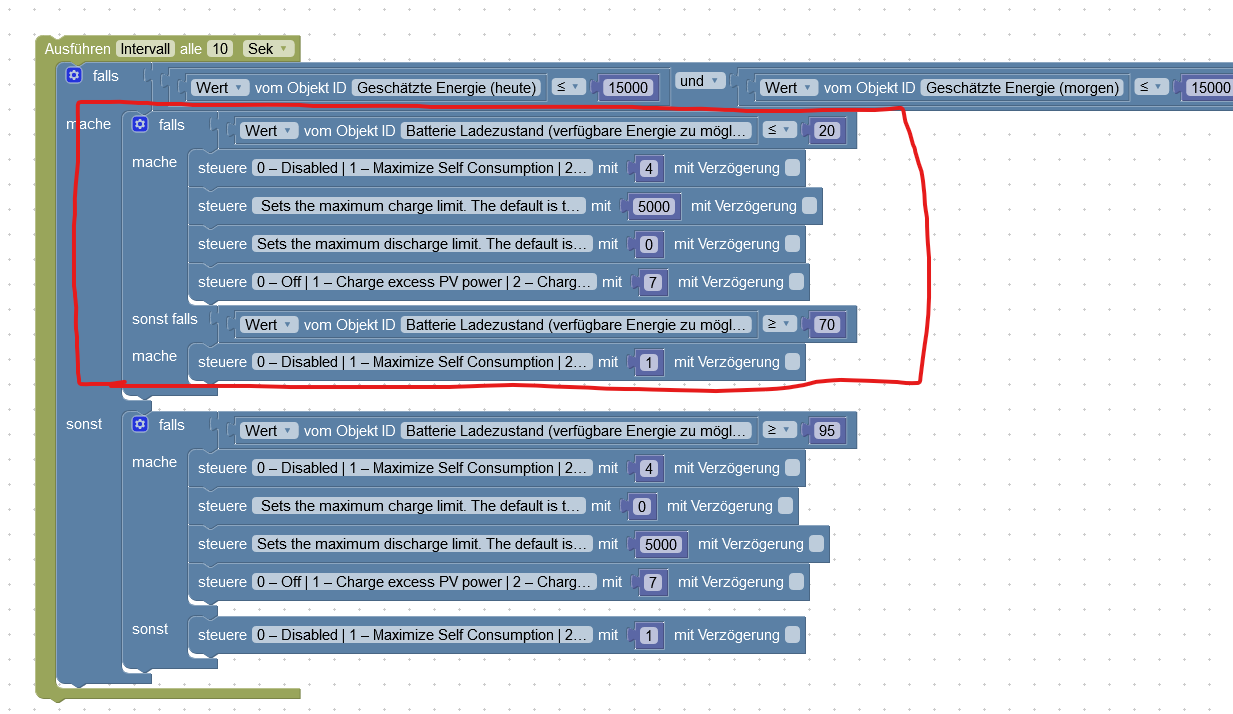The height and width of the screenshot is (714, 1233).
Task: Edit value 4 in Disabled row under ≥ 95
Action: click(649, 469)
